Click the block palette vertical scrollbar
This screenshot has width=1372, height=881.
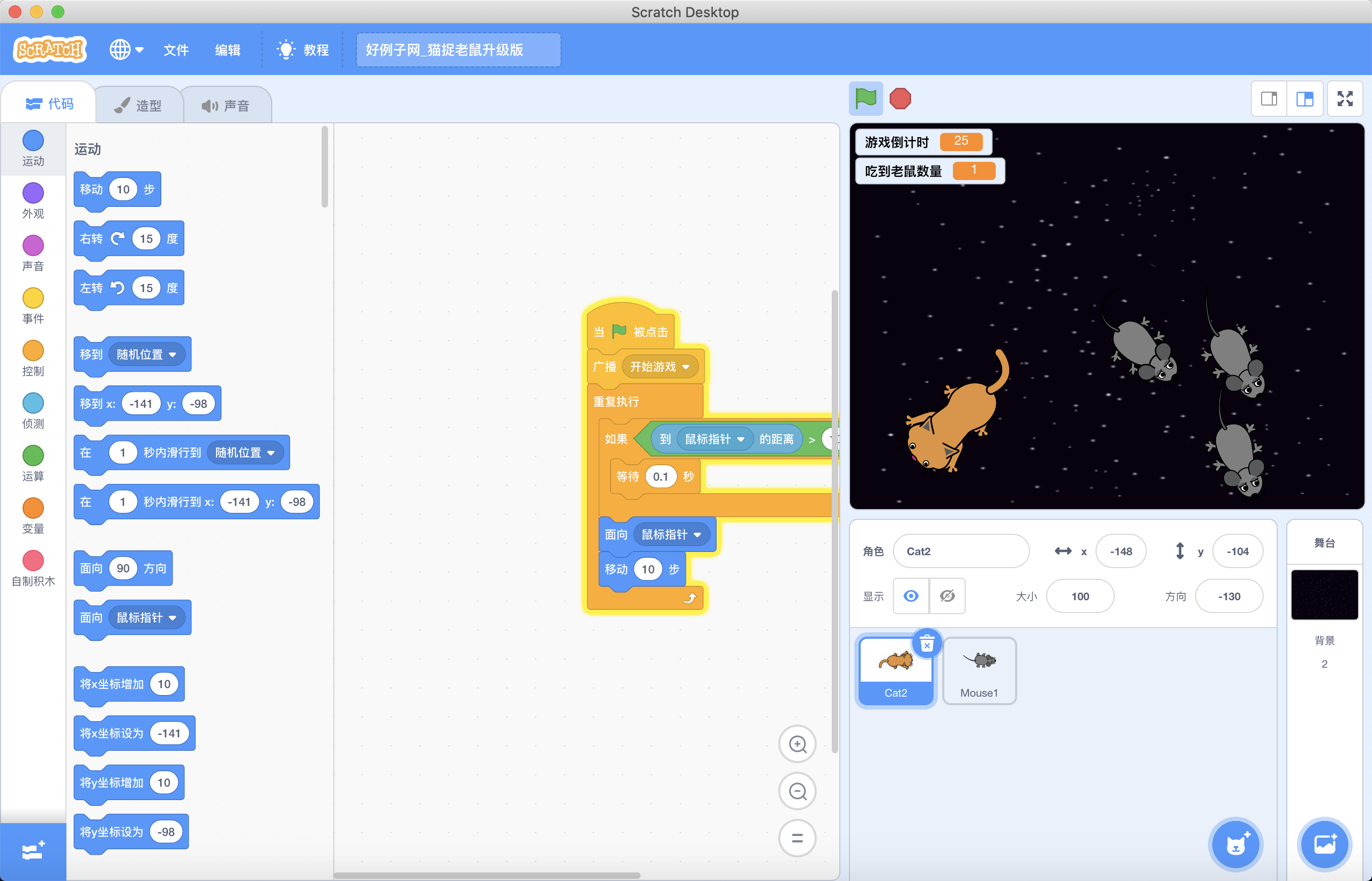coord(324,167)
